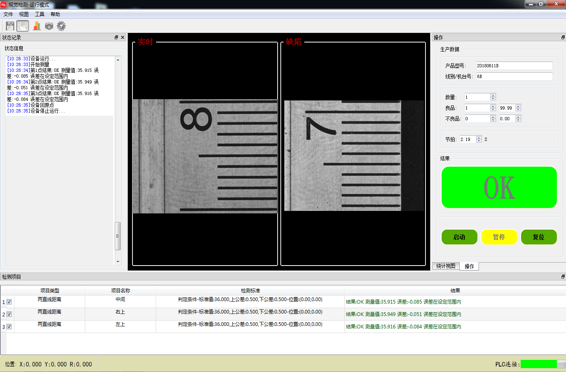Image resolution: width=566 pixels, height=372 pixels.
Task: Float the 状态记录 panel with its pin icon
Action: [x=116, y=37]
